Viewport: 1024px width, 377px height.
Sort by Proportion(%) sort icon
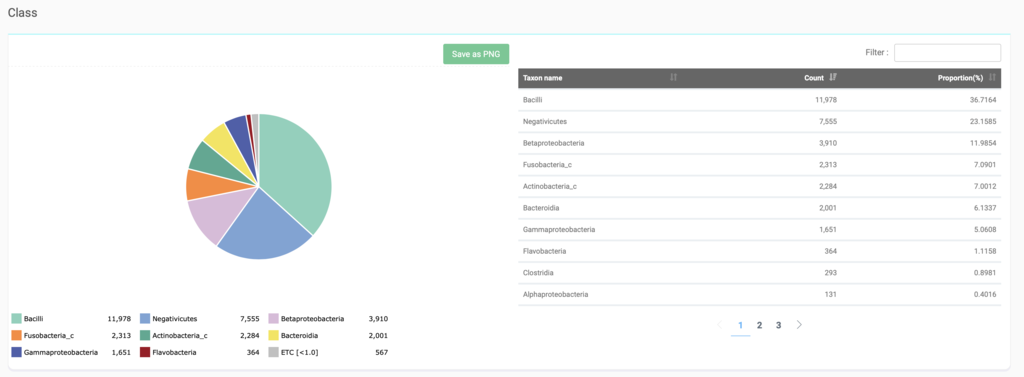tap(993, 78)
